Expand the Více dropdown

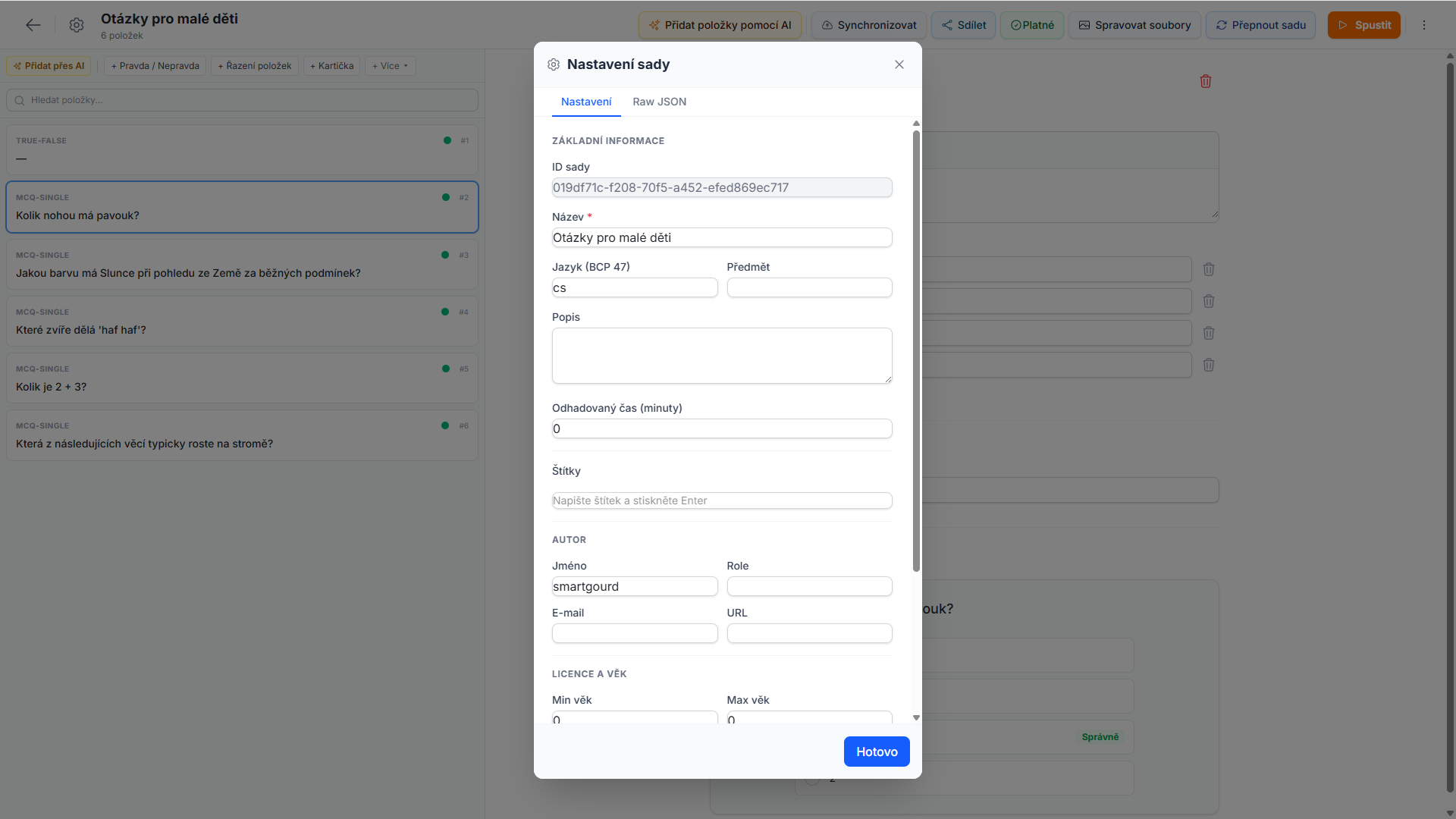click(x=390, y=66)
